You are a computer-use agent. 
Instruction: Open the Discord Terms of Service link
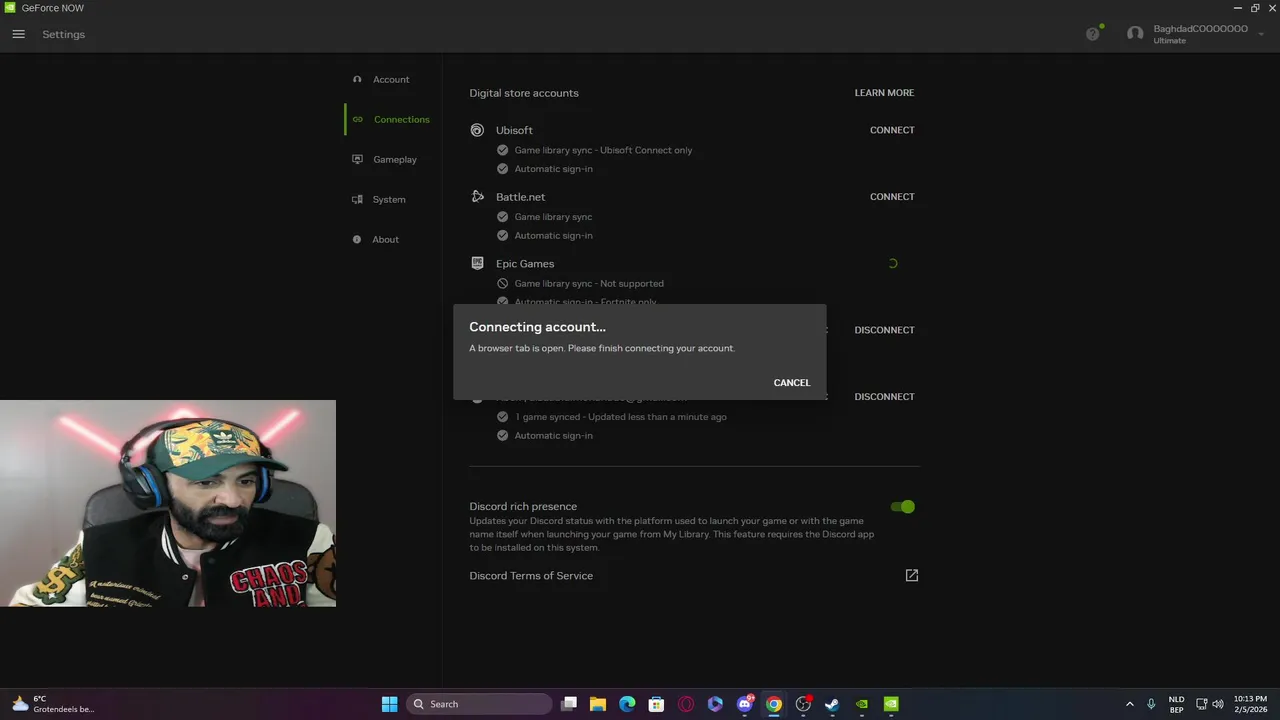point(531,576)
